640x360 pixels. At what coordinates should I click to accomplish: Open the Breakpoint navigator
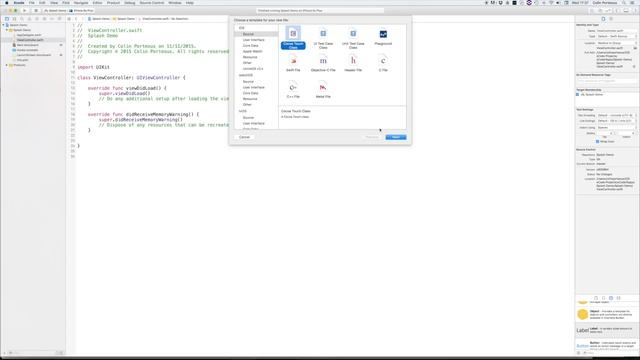pos(52,19)
